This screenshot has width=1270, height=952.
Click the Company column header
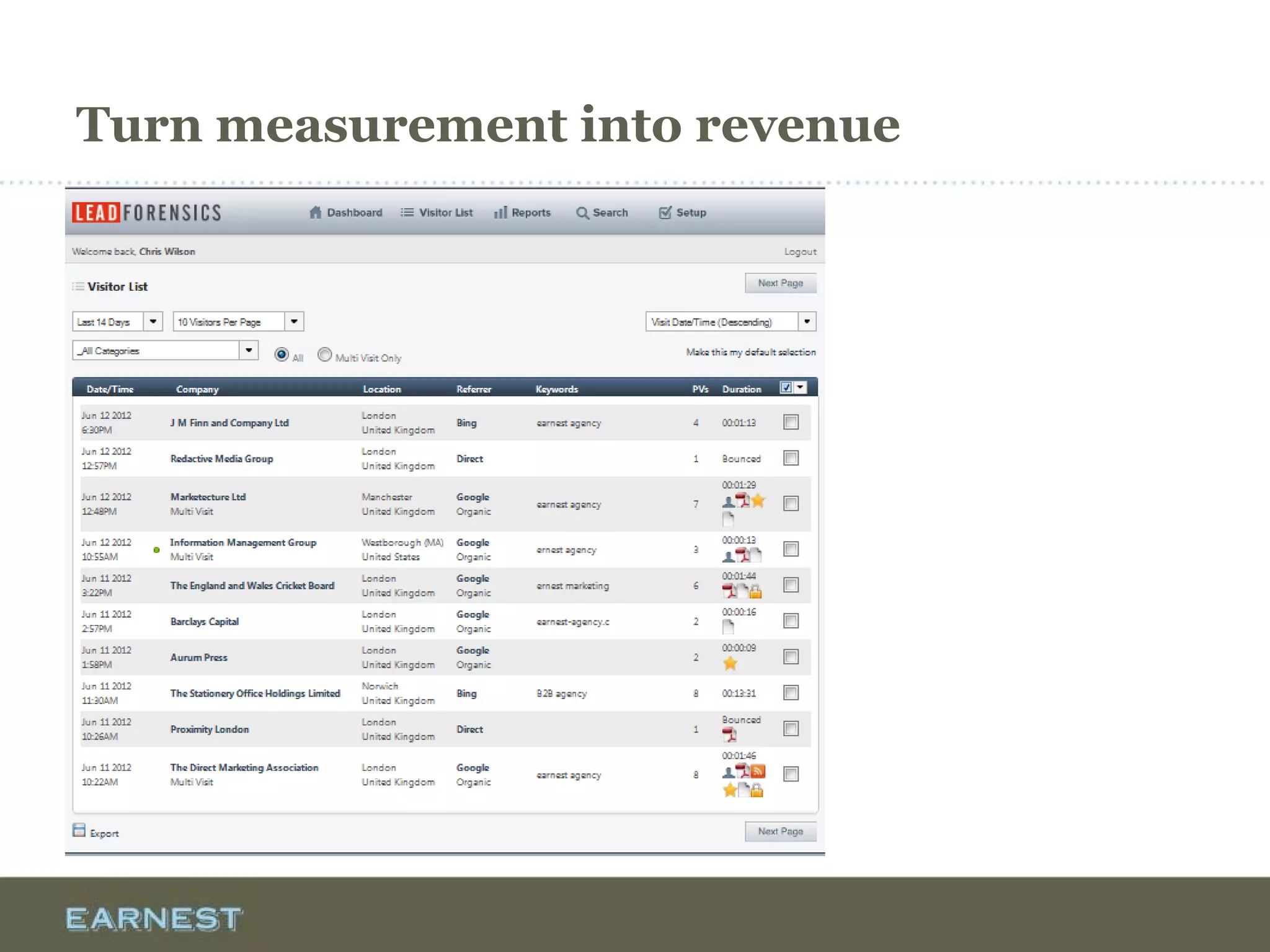pyautogui.click(x=197, y=389)
